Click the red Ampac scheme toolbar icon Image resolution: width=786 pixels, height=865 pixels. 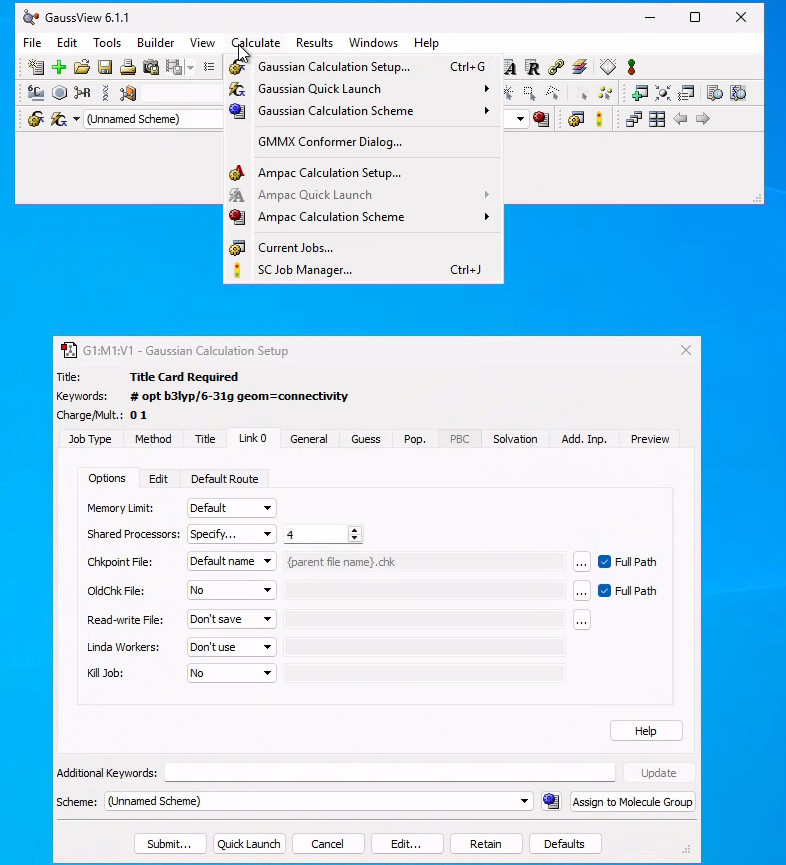pyautogui.click(x=541, y=119)
